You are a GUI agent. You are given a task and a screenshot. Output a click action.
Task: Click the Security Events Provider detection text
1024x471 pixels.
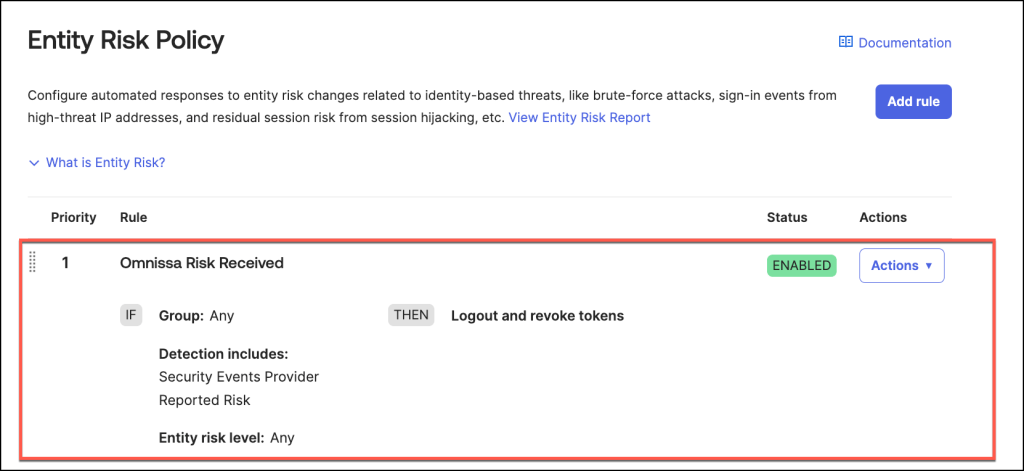click(x=239, y=377)
